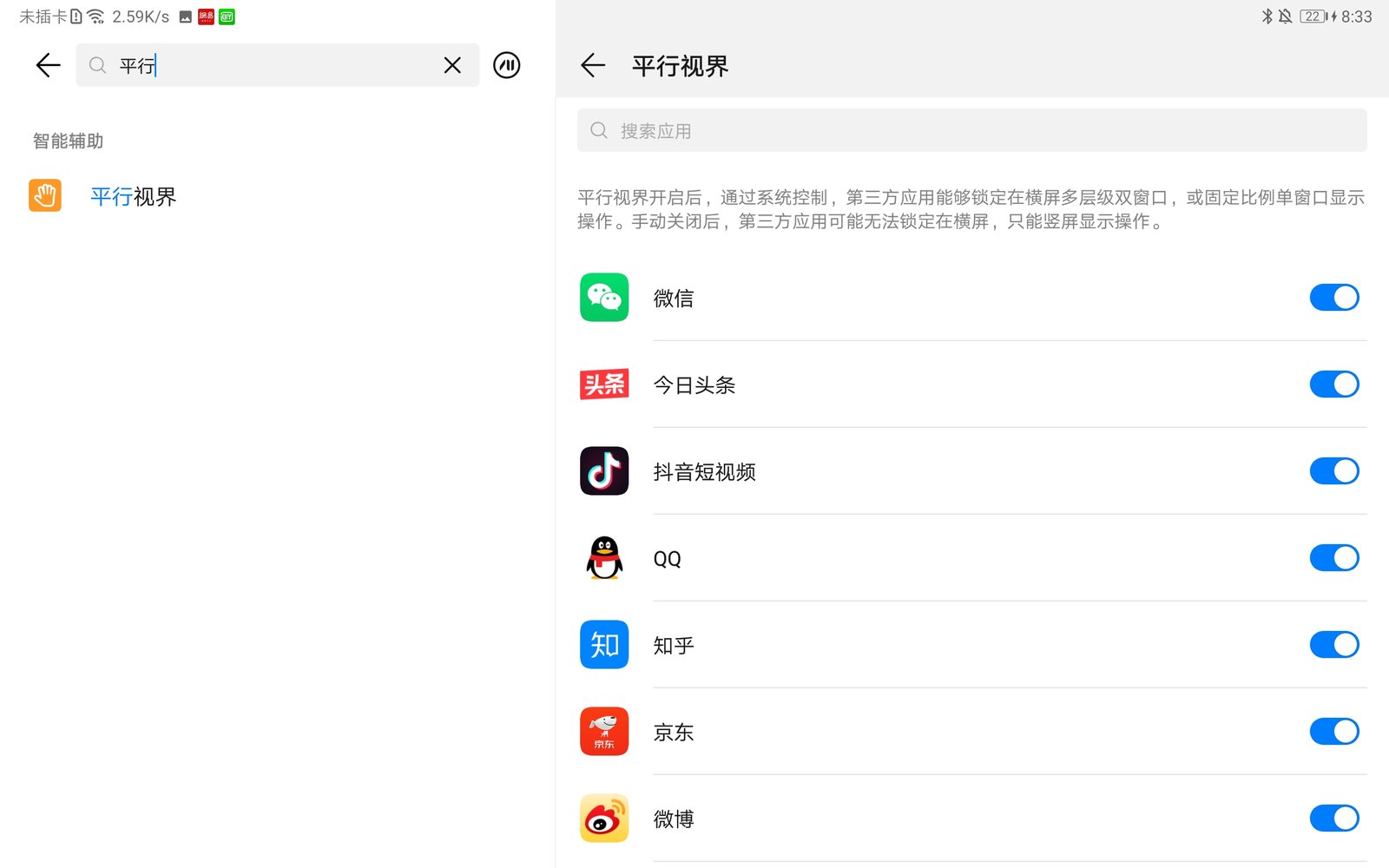Image resolution: width=1389 pixels, height=868 pixels.
Task: Select the 微博 label text
Action: [674, 819]
